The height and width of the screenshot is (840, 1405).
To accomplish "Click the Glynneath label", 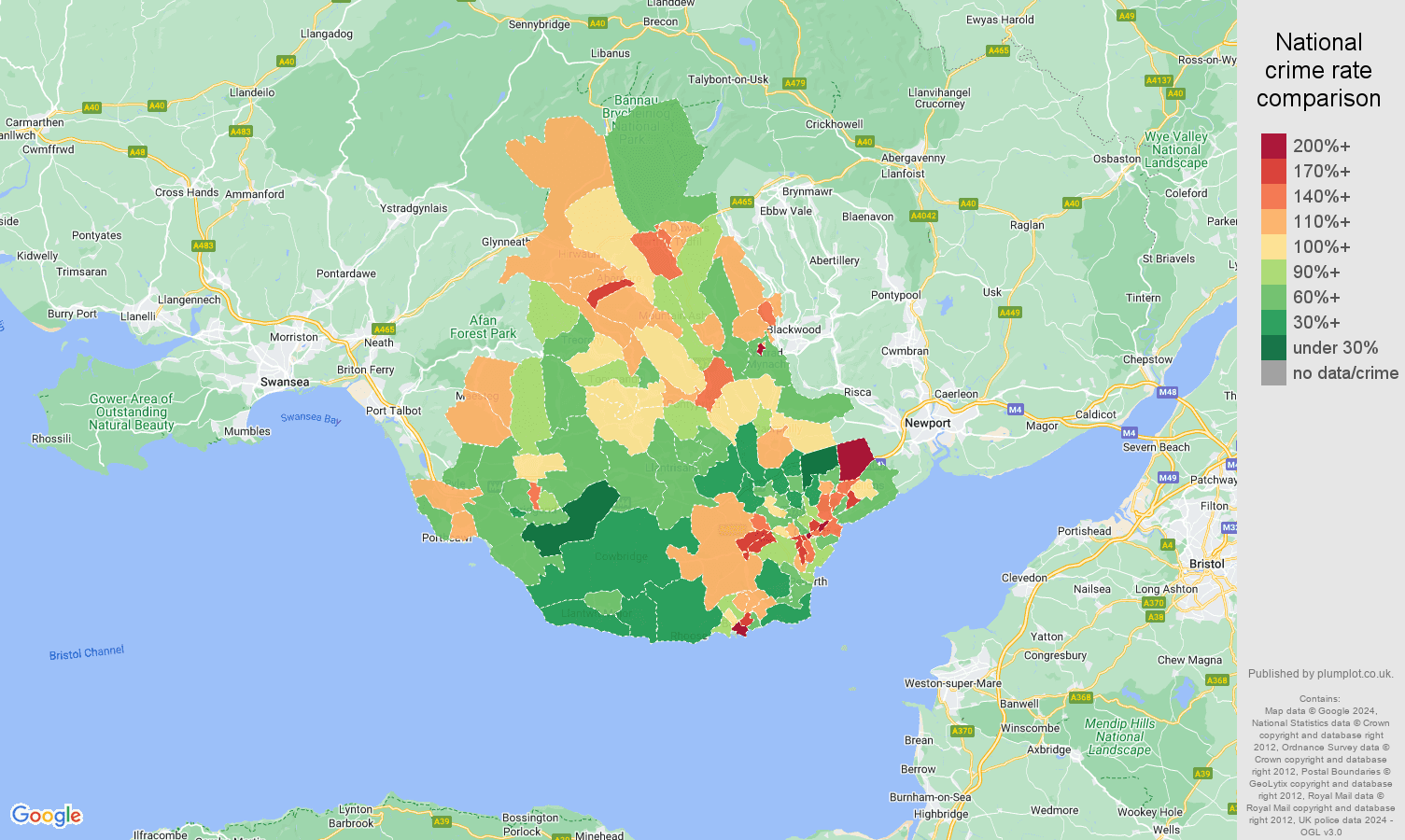I will 505,242.
